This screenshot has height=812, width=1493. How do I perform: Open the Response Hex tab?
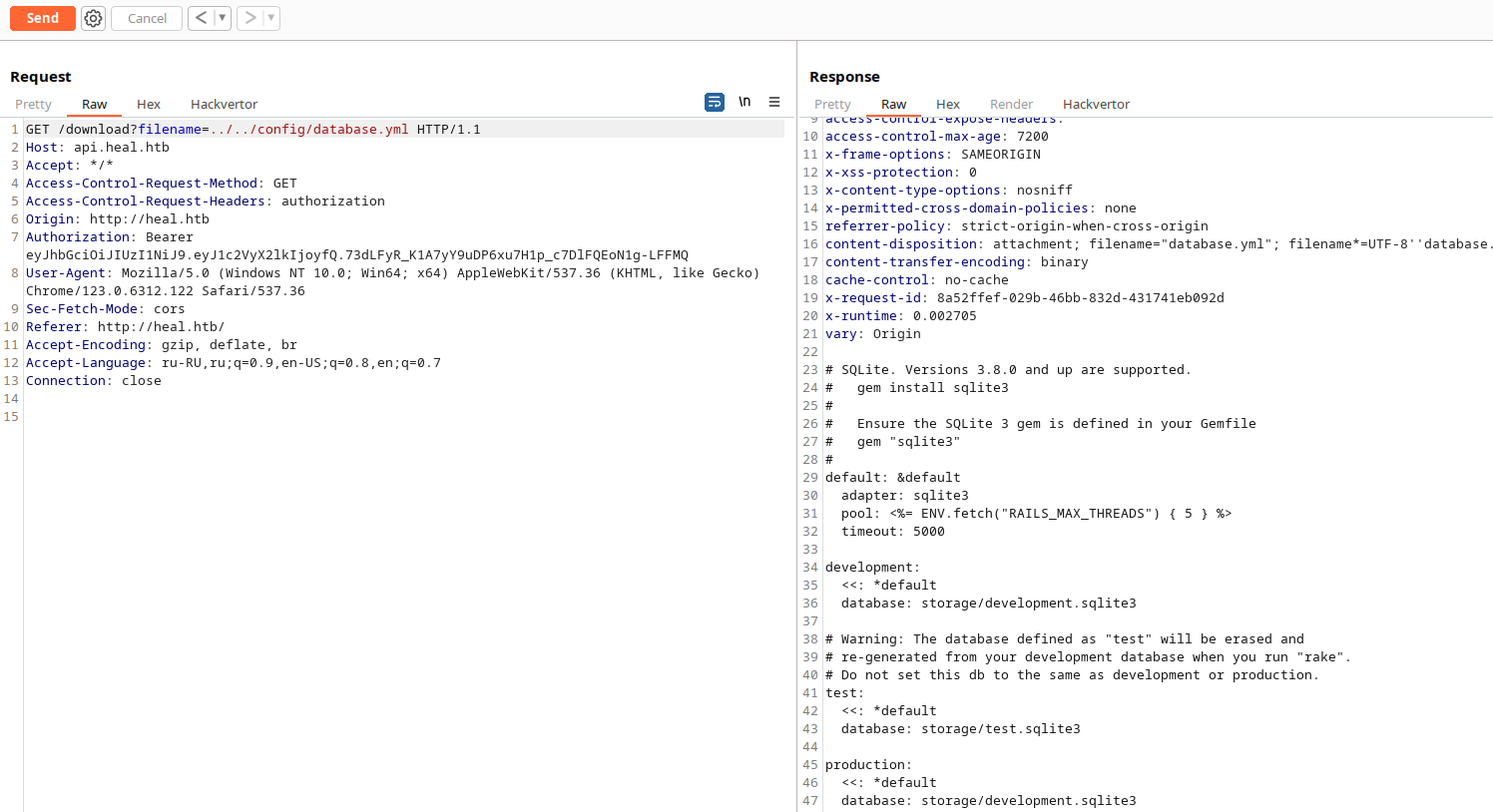click(948, 104)
